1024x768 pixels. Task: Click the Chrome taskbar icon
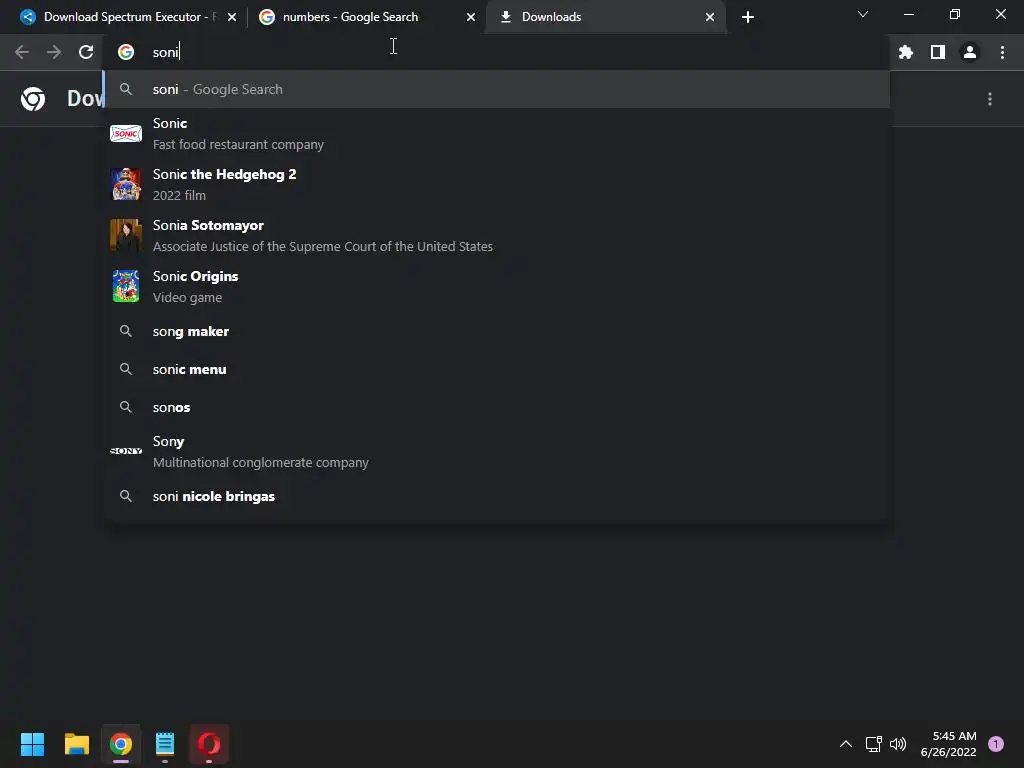click(x=121, y=744)
